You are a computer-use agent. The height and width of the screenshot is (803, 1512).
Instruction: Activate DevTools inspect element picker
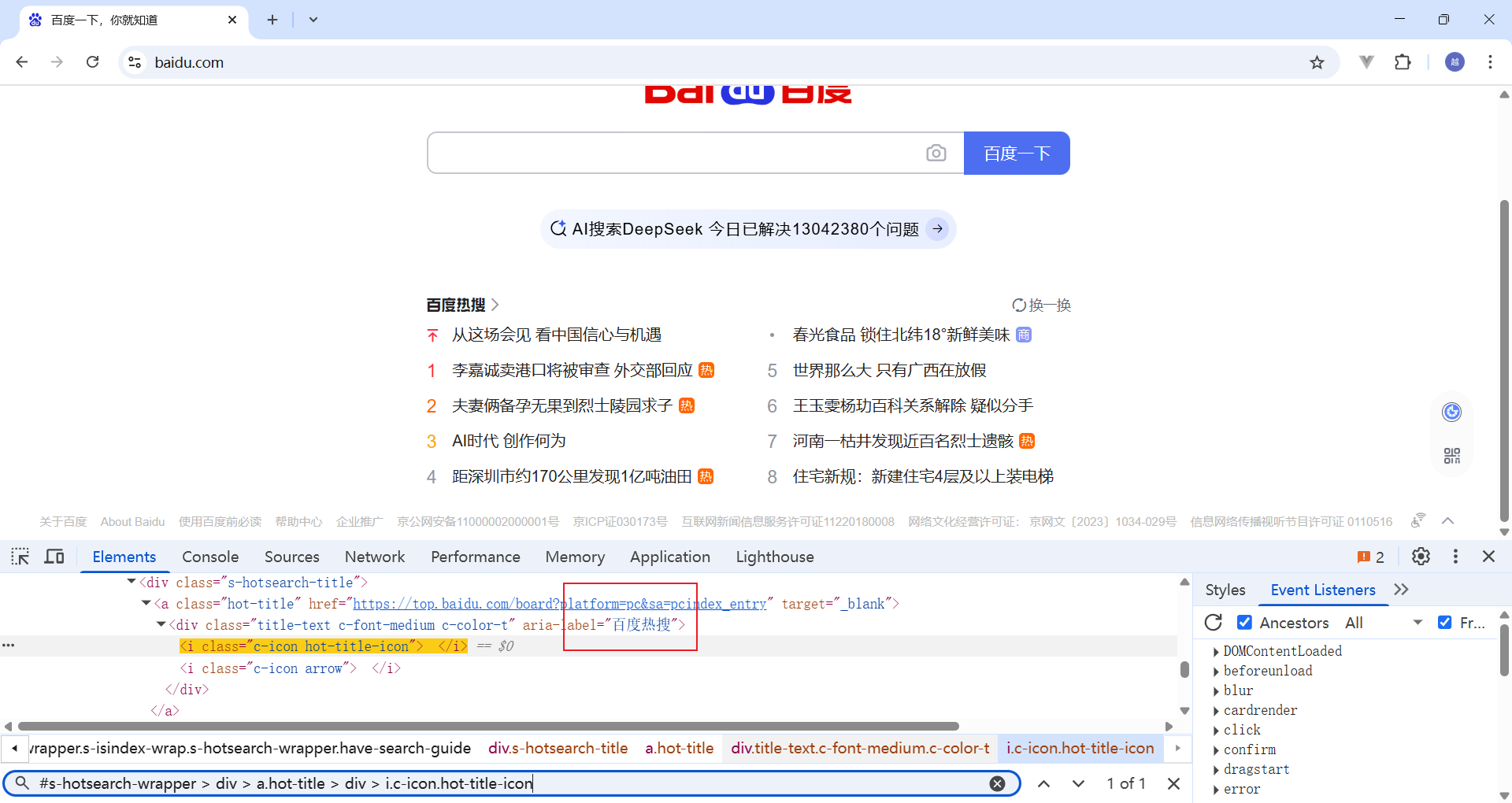[x=20, y=557]
